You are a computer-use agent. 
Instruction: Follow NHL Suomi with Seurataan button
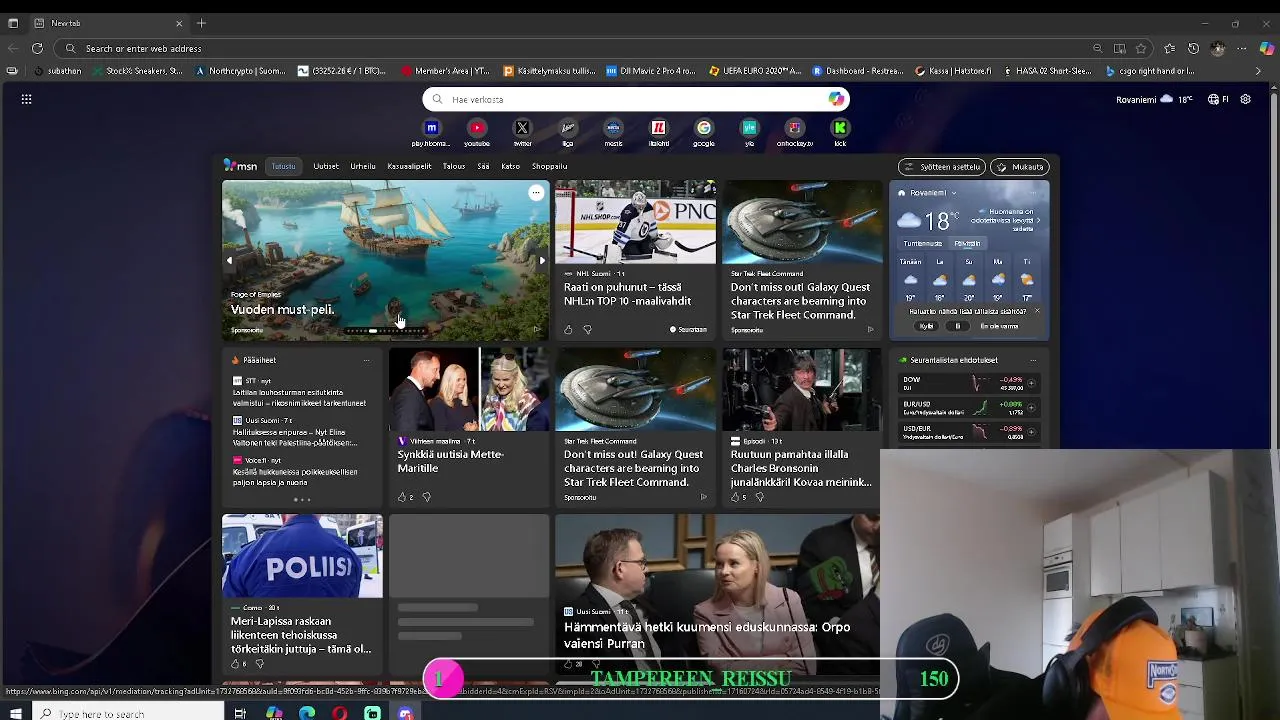[x=688, y=329]
